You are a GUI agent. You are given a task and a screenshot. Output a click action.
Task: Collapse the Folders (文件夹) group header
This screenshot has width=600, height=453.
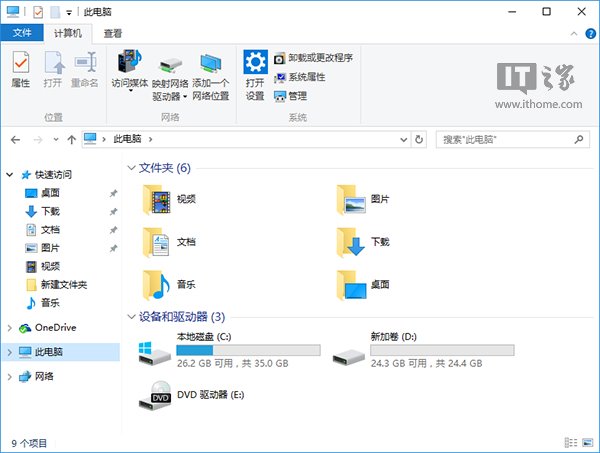coord(132,168)
